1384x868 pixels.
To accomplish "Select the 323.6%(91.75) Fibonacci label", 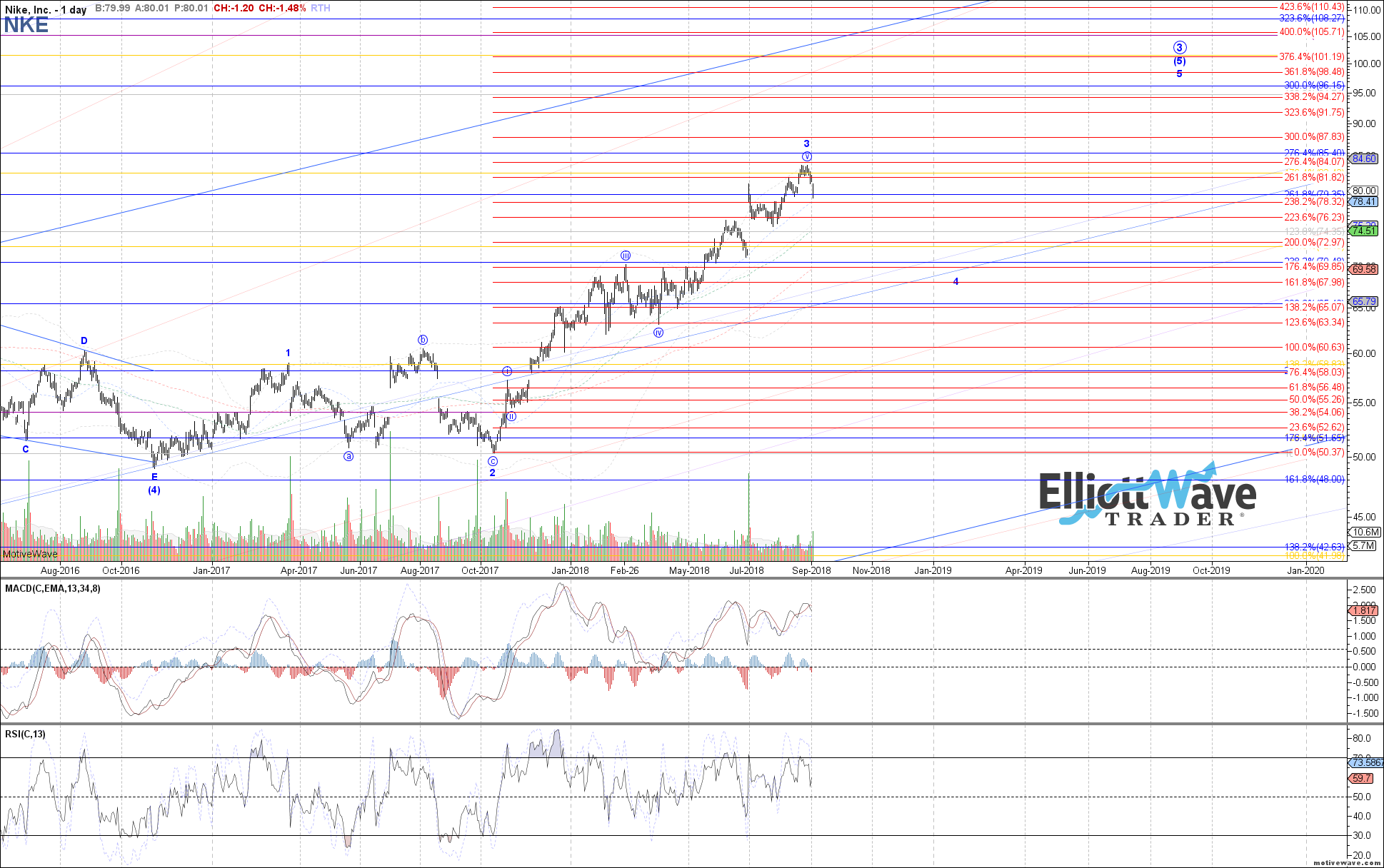I will [1314, 112].
